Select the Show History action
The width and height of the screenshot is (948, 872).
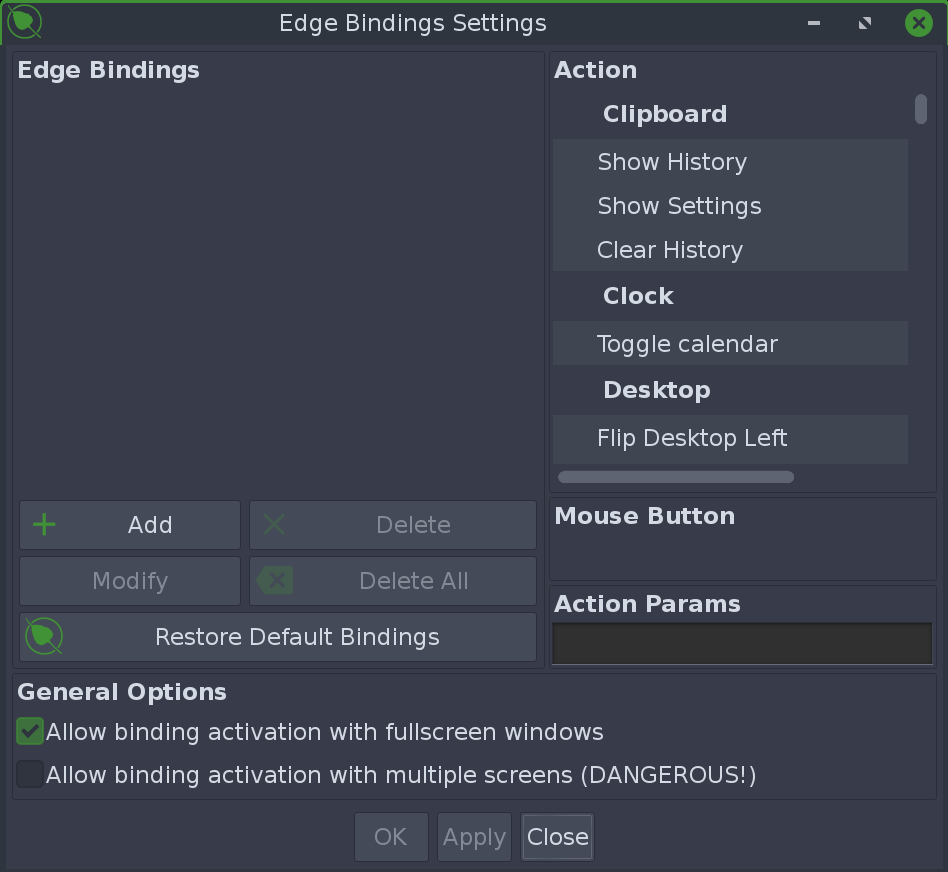(671, 161)
